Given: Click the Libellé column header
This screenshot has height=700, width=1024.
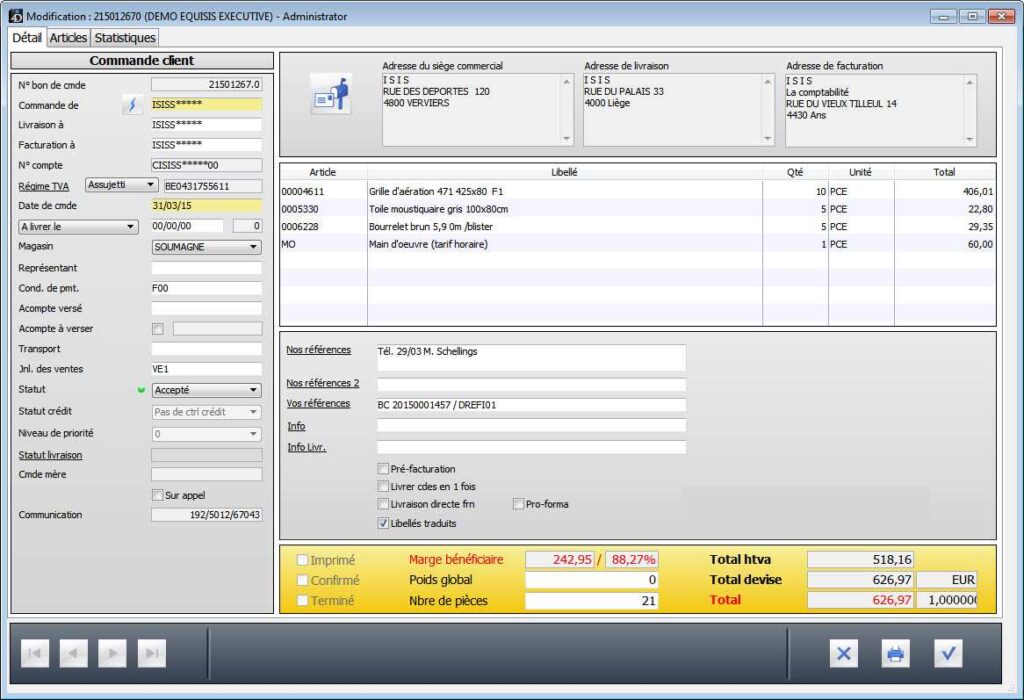Looking at the screenshot, I should [x=565, y=172].
